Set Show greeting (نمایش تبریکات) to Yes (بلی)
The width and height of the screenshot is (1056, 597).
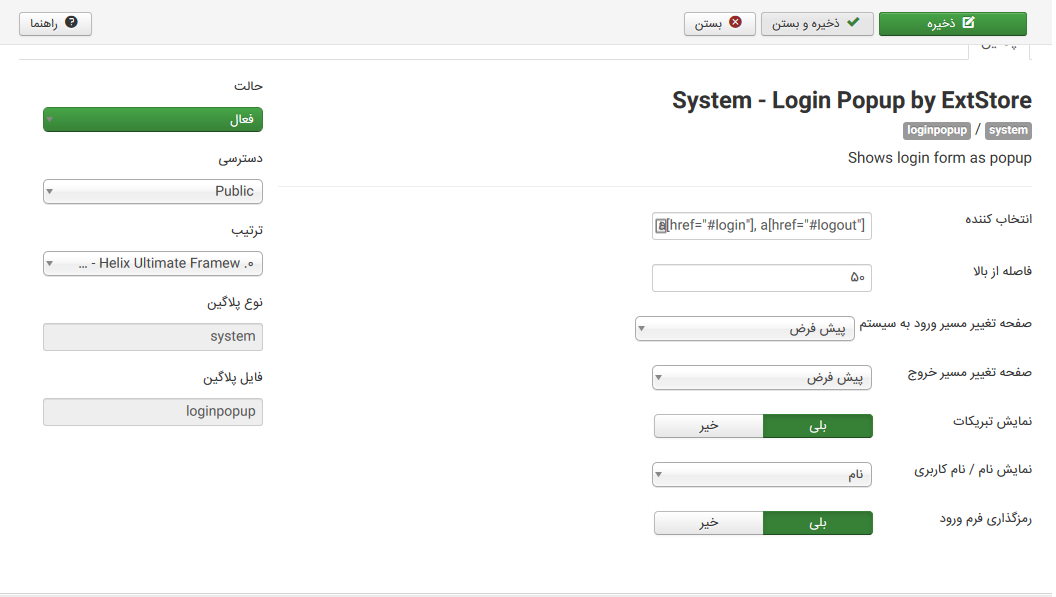(817, 426)
